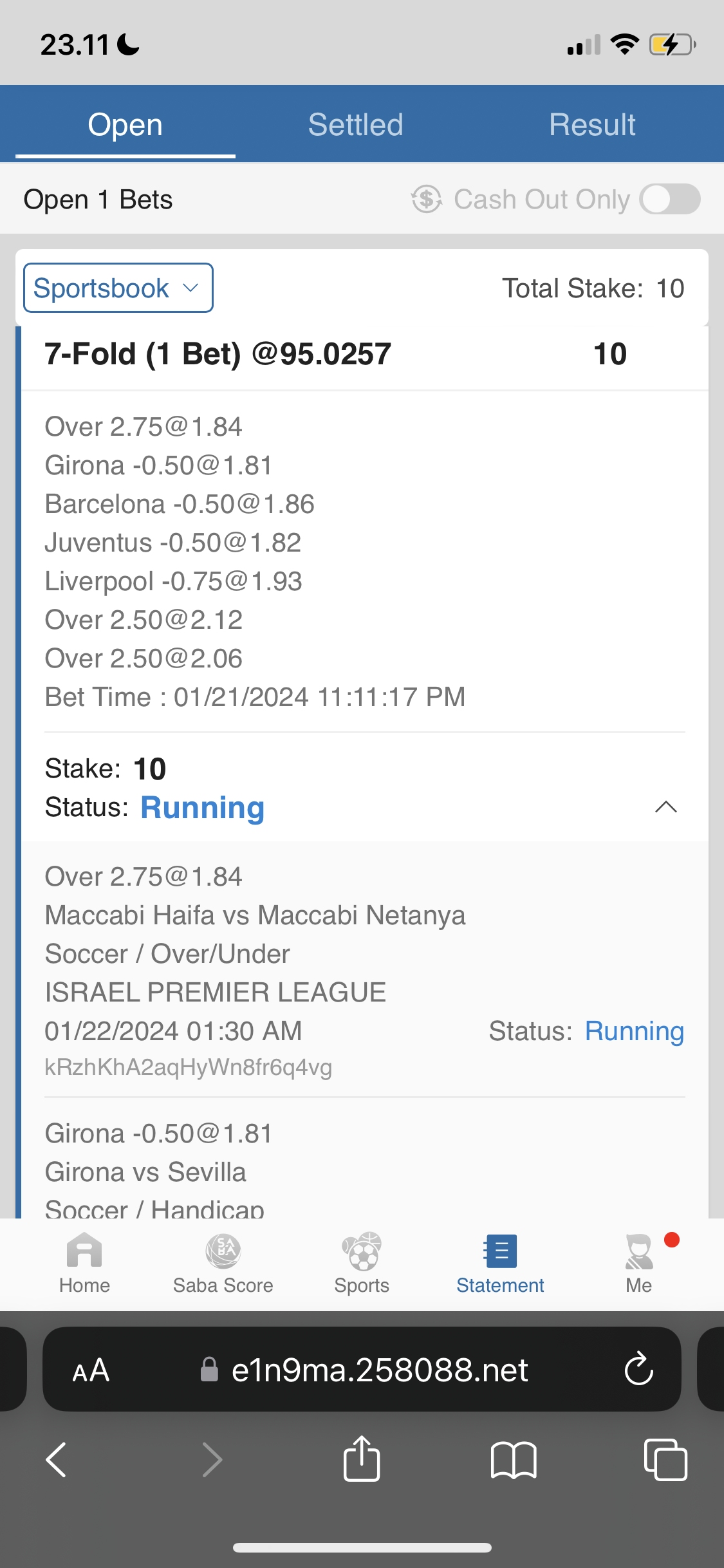The image size is (724, 1568).
Task: Go back with Safari back arrow
Action: click(57, 1460)
